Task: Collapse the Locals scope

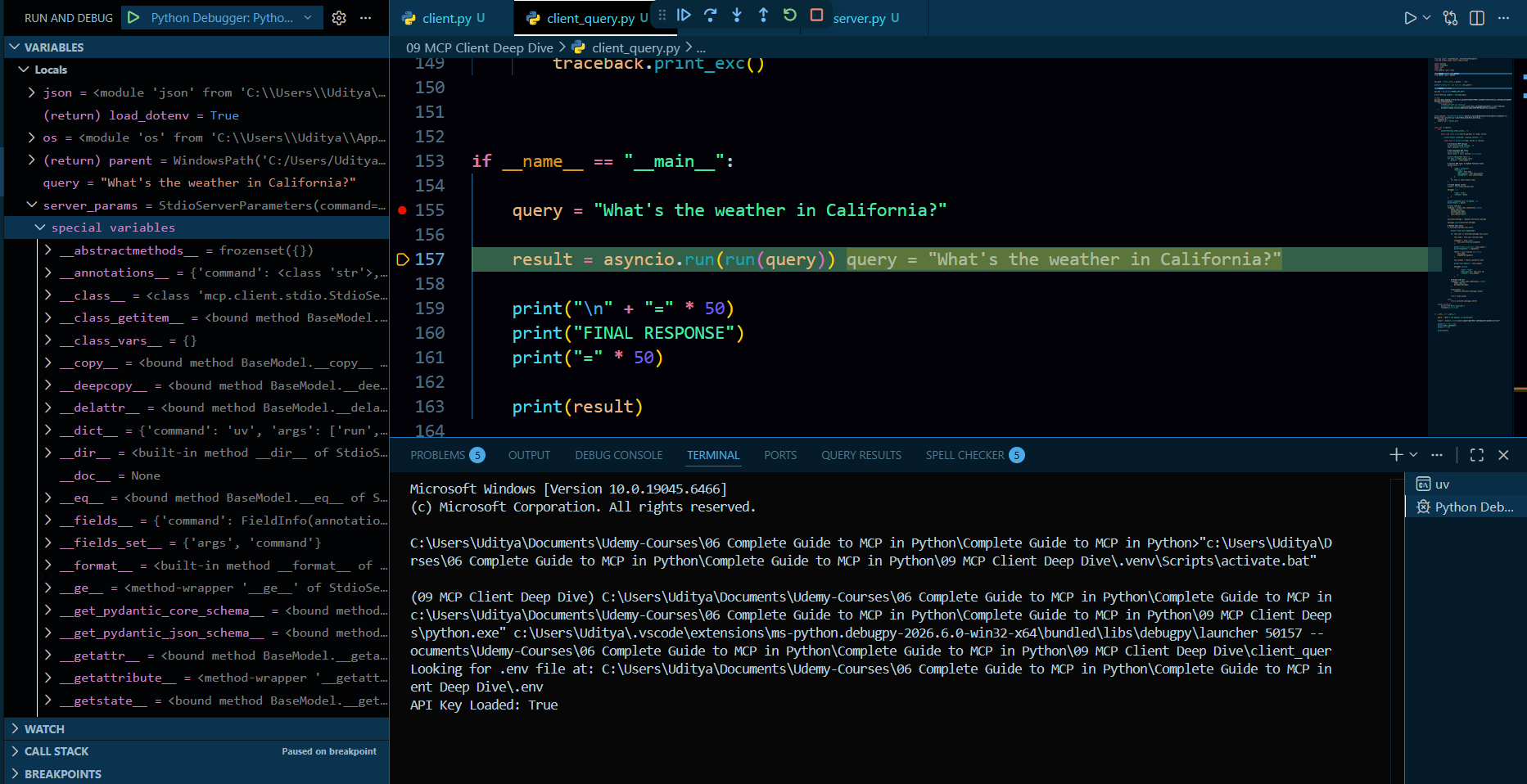Action: (23, 70)
